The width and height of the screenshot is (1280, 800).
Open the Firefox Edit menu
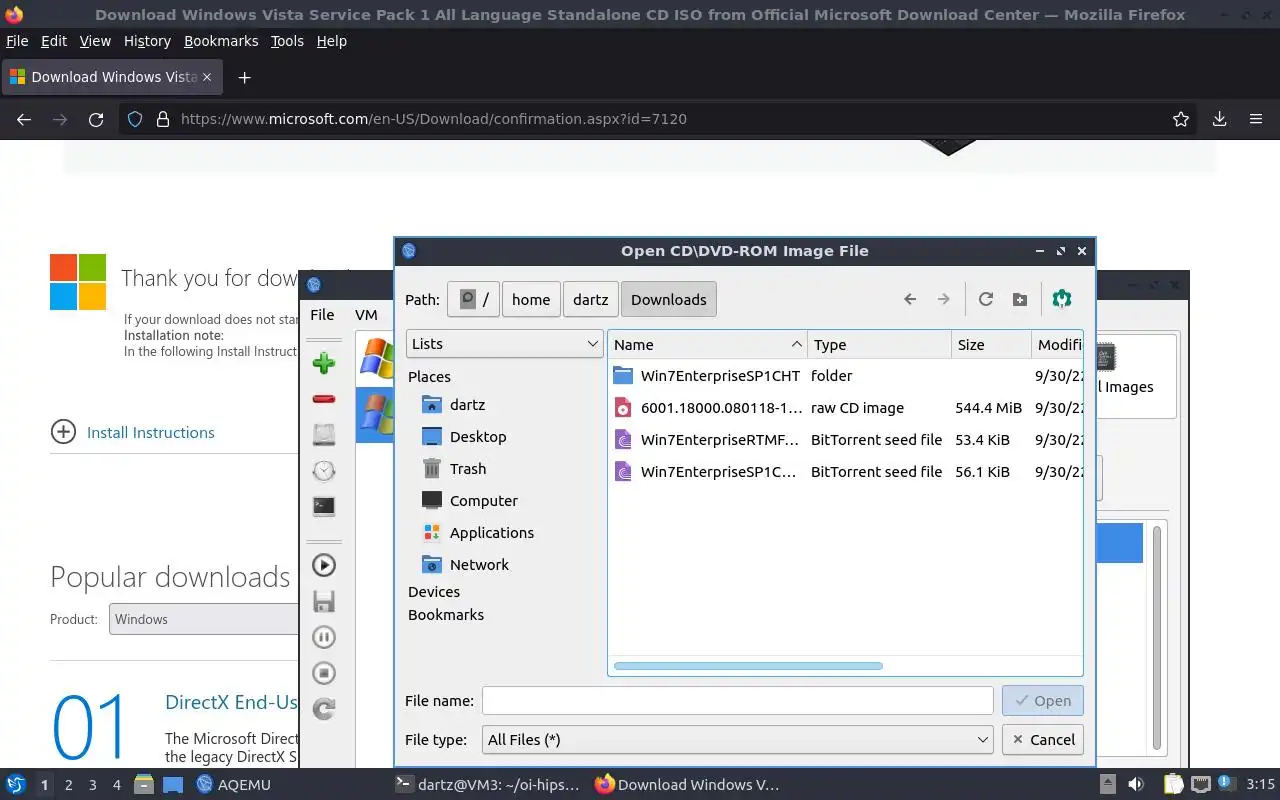point(54,41)
